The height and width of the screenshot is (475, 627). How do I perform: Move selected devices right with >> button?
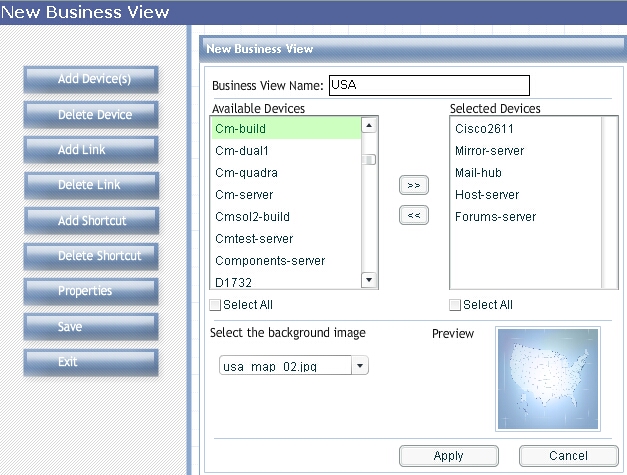pos(414,185)
